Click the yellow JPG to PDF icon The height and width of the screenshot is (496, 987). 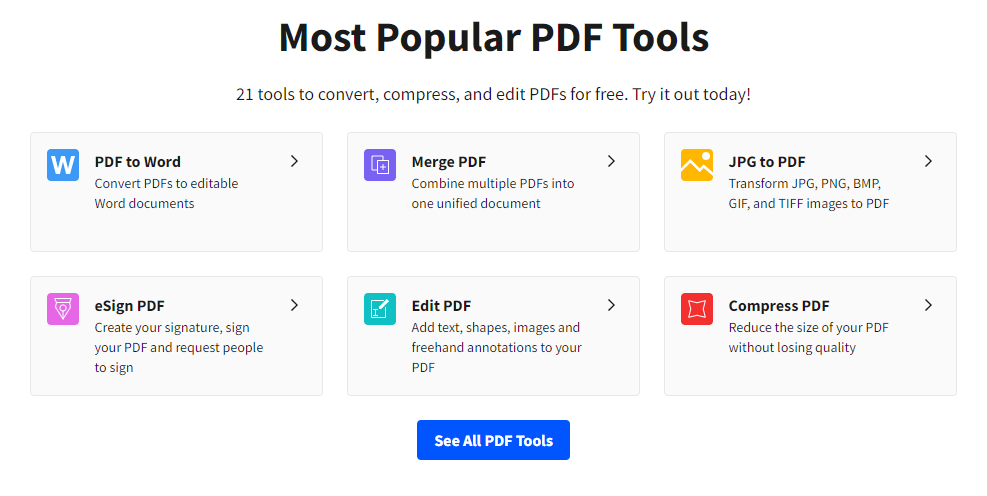tap(697, 165)
